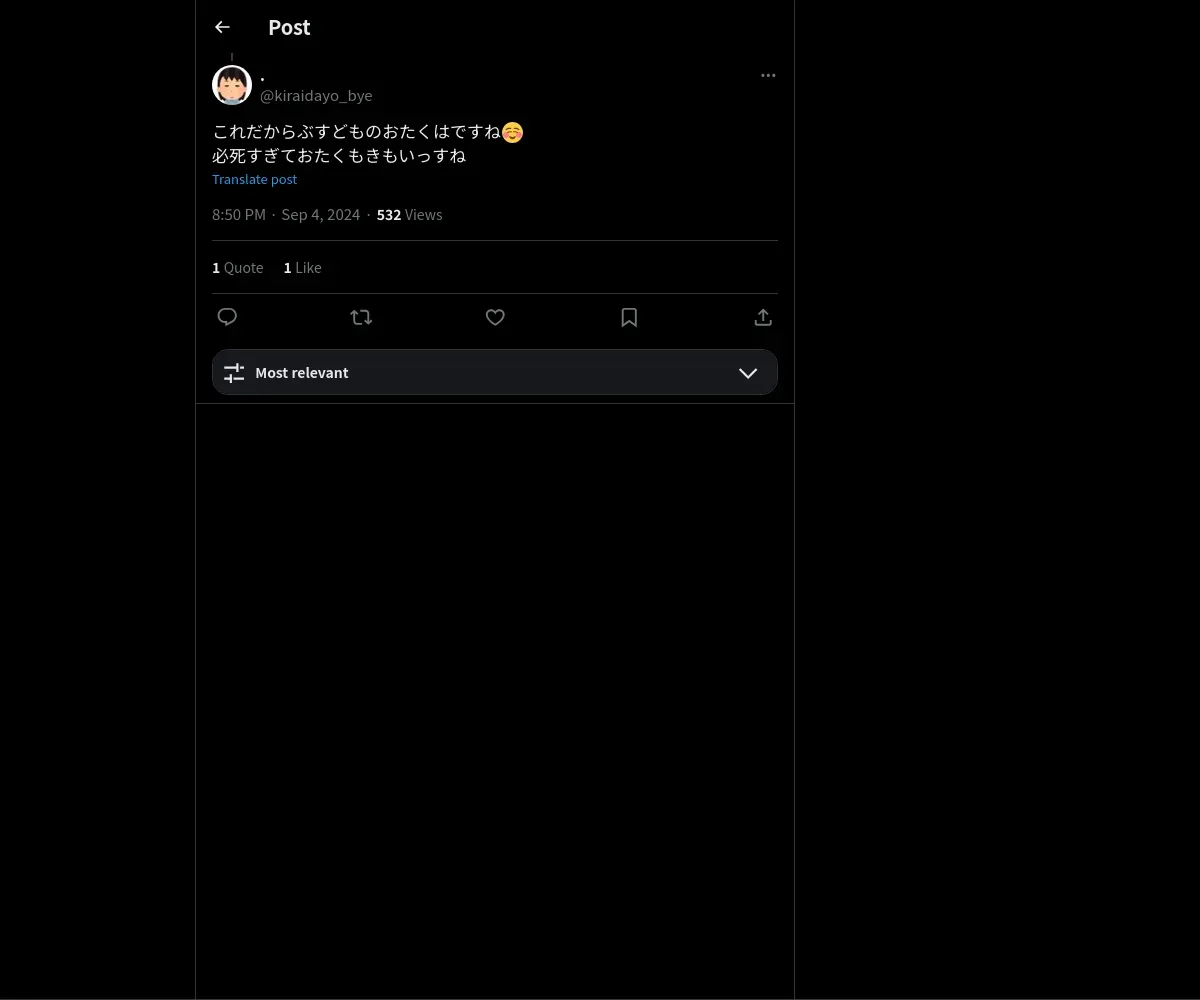Go back using the left arrow
Screen dimensions: 1200x1000
pos(222,28)
